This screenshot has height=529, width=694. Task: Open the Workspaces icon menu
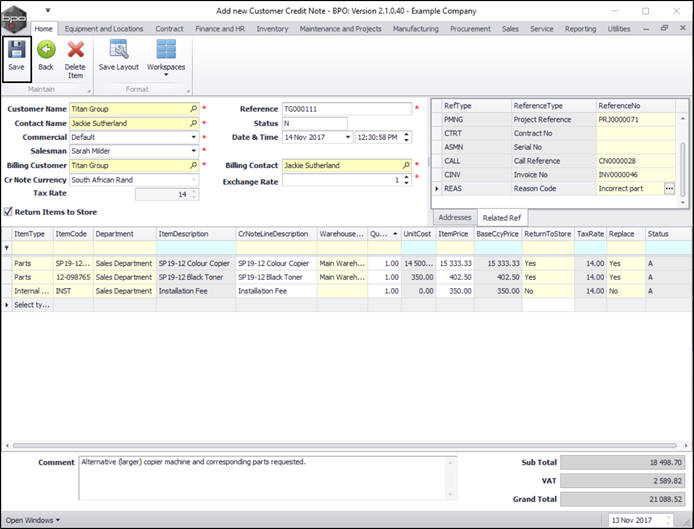click(166, 49)
